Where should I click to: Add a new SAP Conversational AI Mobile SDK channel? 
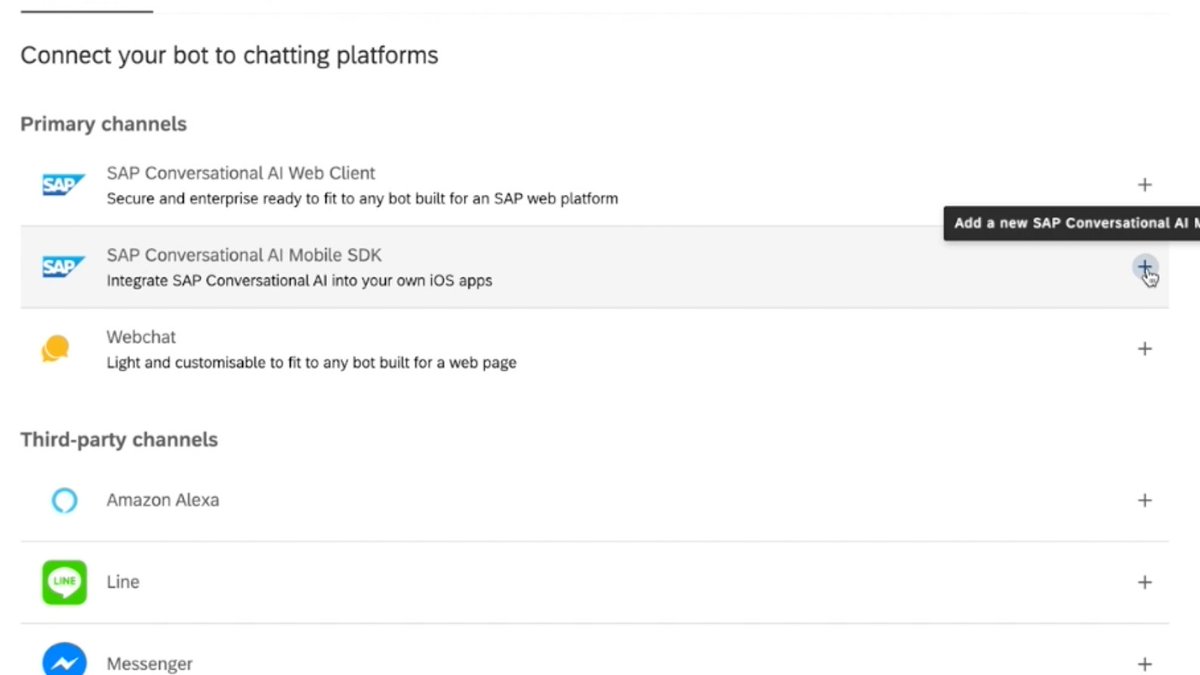1145,266
